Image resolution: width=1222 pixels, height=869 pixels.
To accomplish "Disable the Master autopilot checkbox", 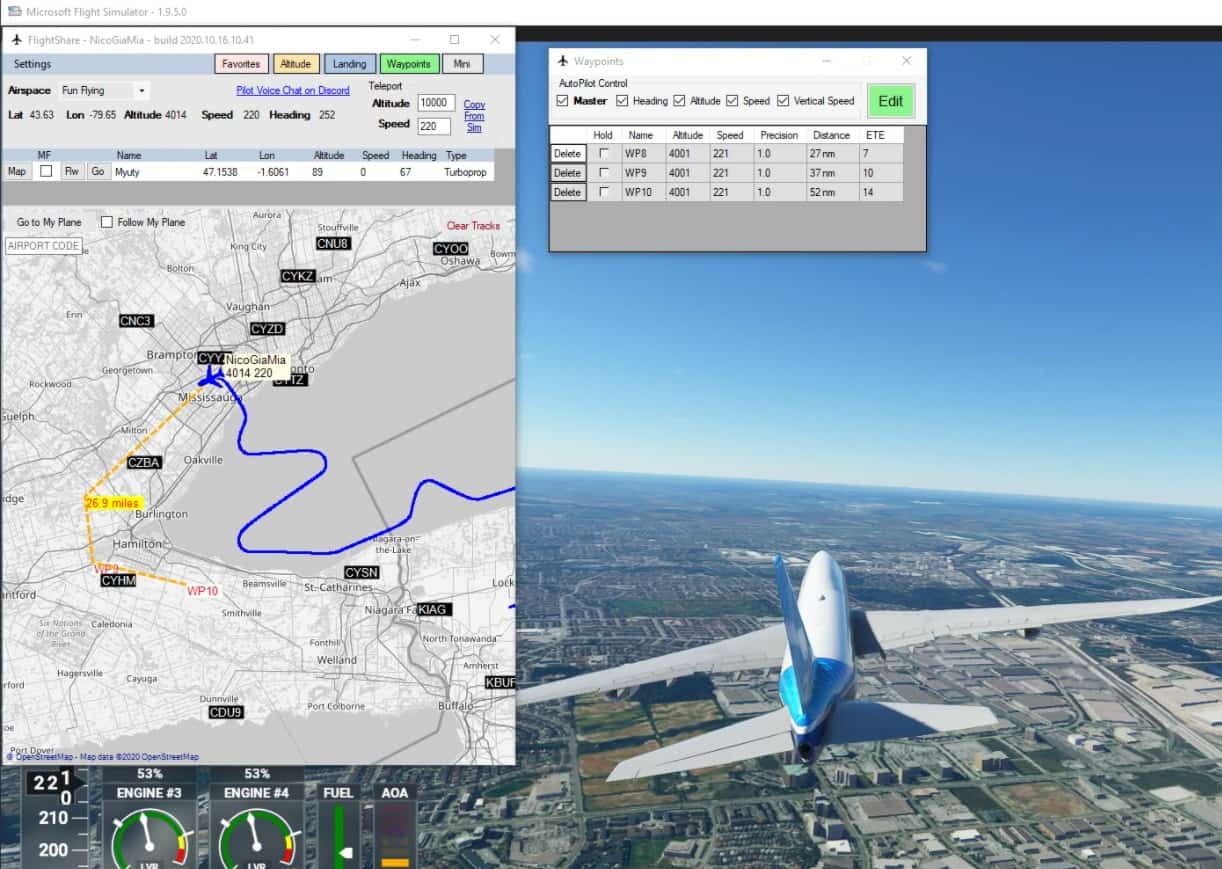I will coord(562,101).
